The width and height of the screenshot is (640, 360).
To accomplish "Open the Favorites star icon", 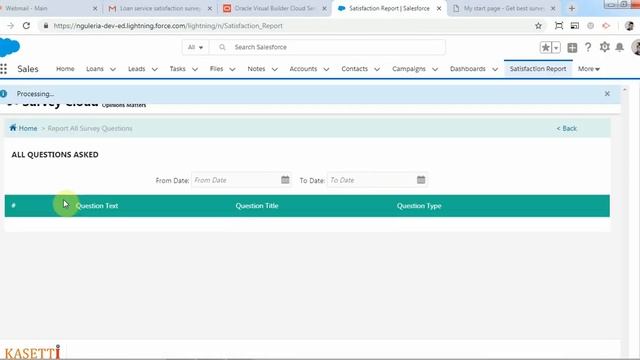I will 545,47.
